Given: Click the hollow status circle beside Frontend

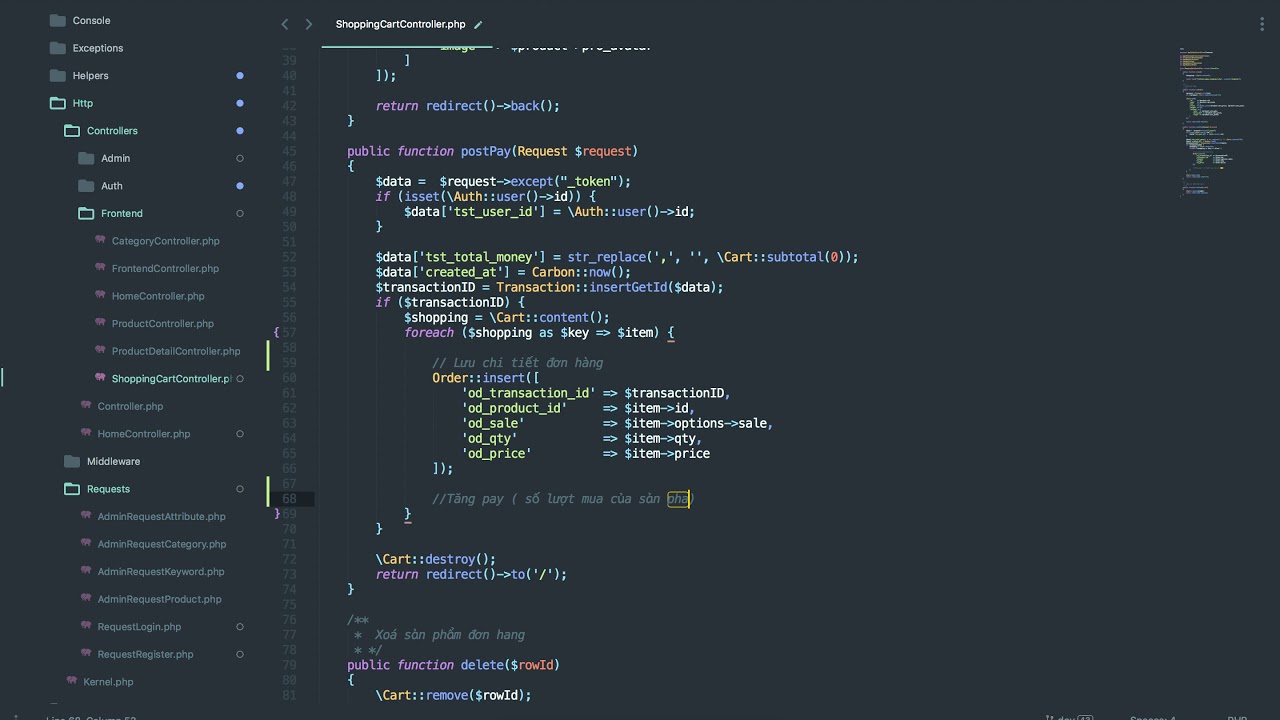Looking at the screenshot, I should tap(240, 213).
